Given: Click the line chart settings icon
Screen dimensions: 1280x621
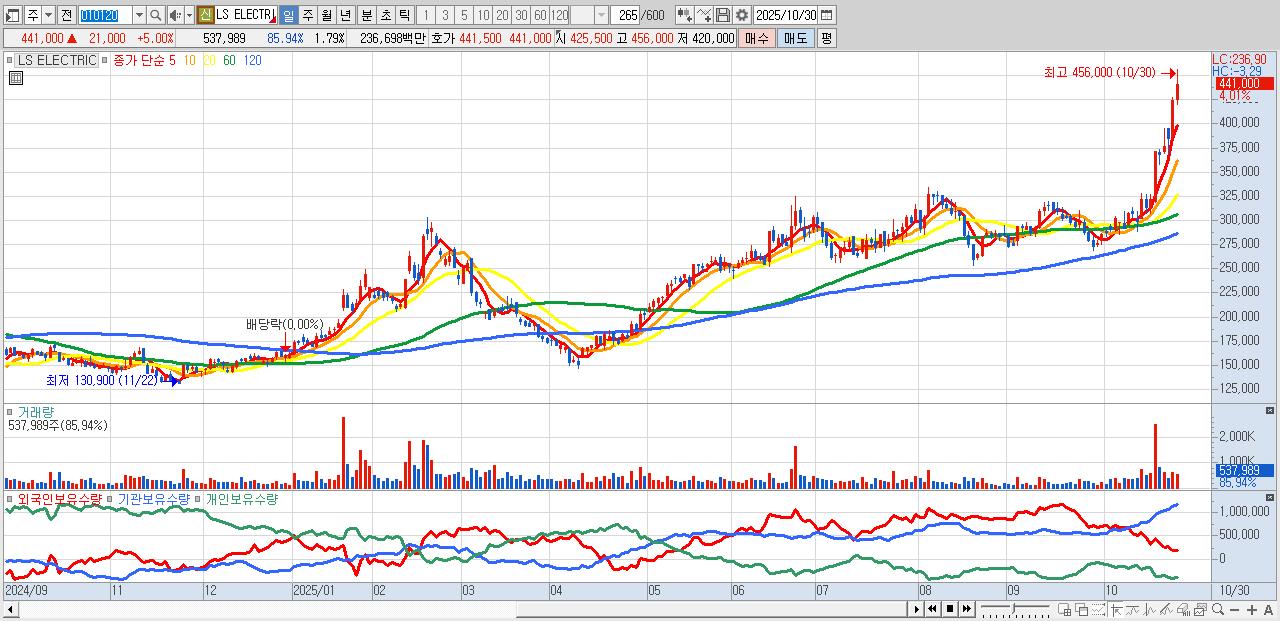Looking at the screenshot, I should coord(704,15).
